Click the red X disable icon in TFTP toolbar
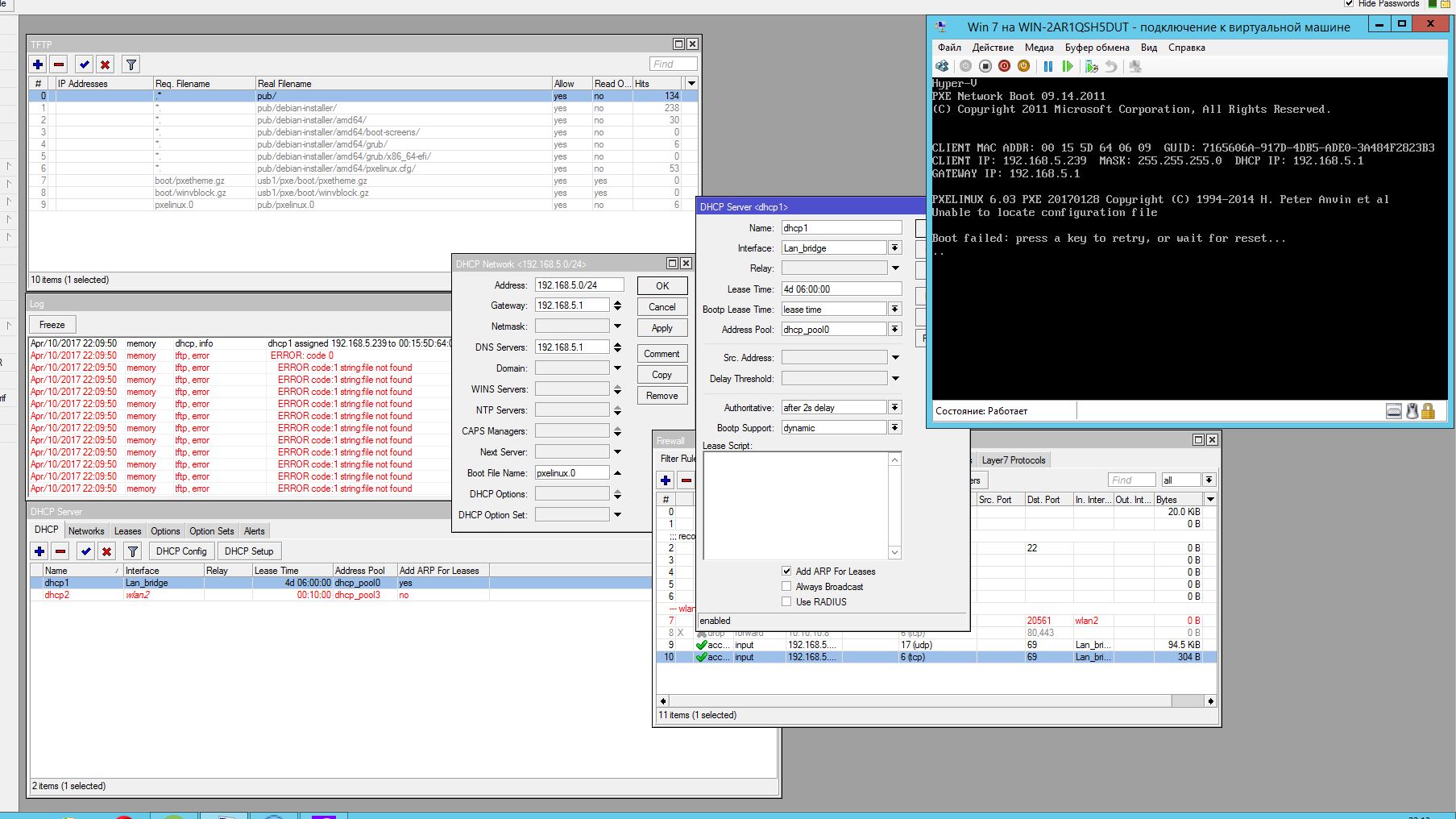The image size is (1456, 819). pos(105,64)
